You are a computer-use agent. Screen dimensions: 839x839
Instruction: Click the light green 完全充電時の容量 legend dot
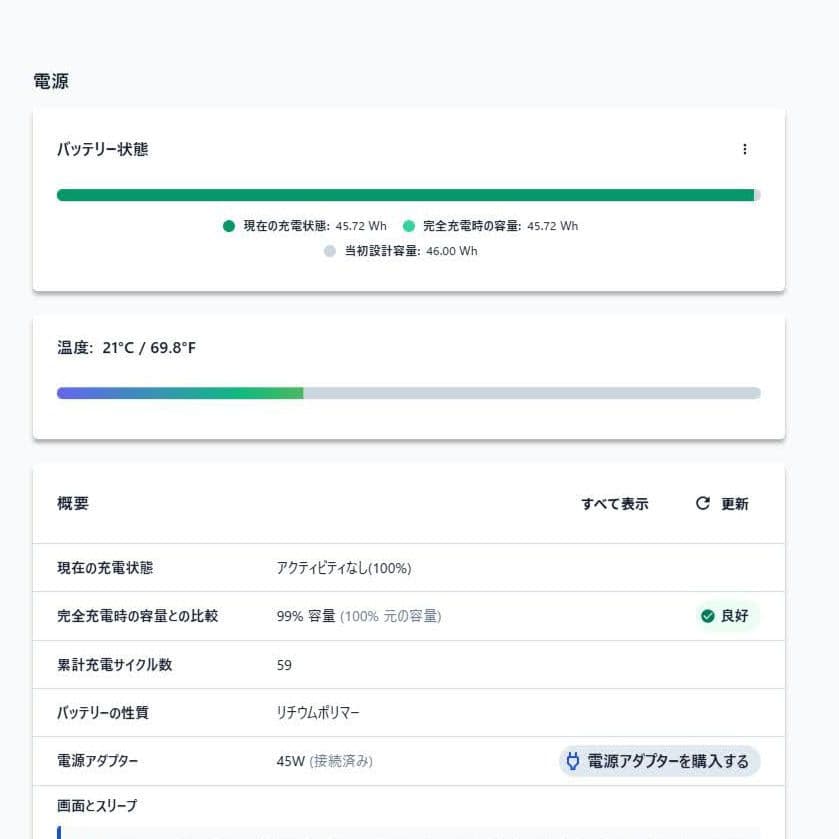(409, 226)
